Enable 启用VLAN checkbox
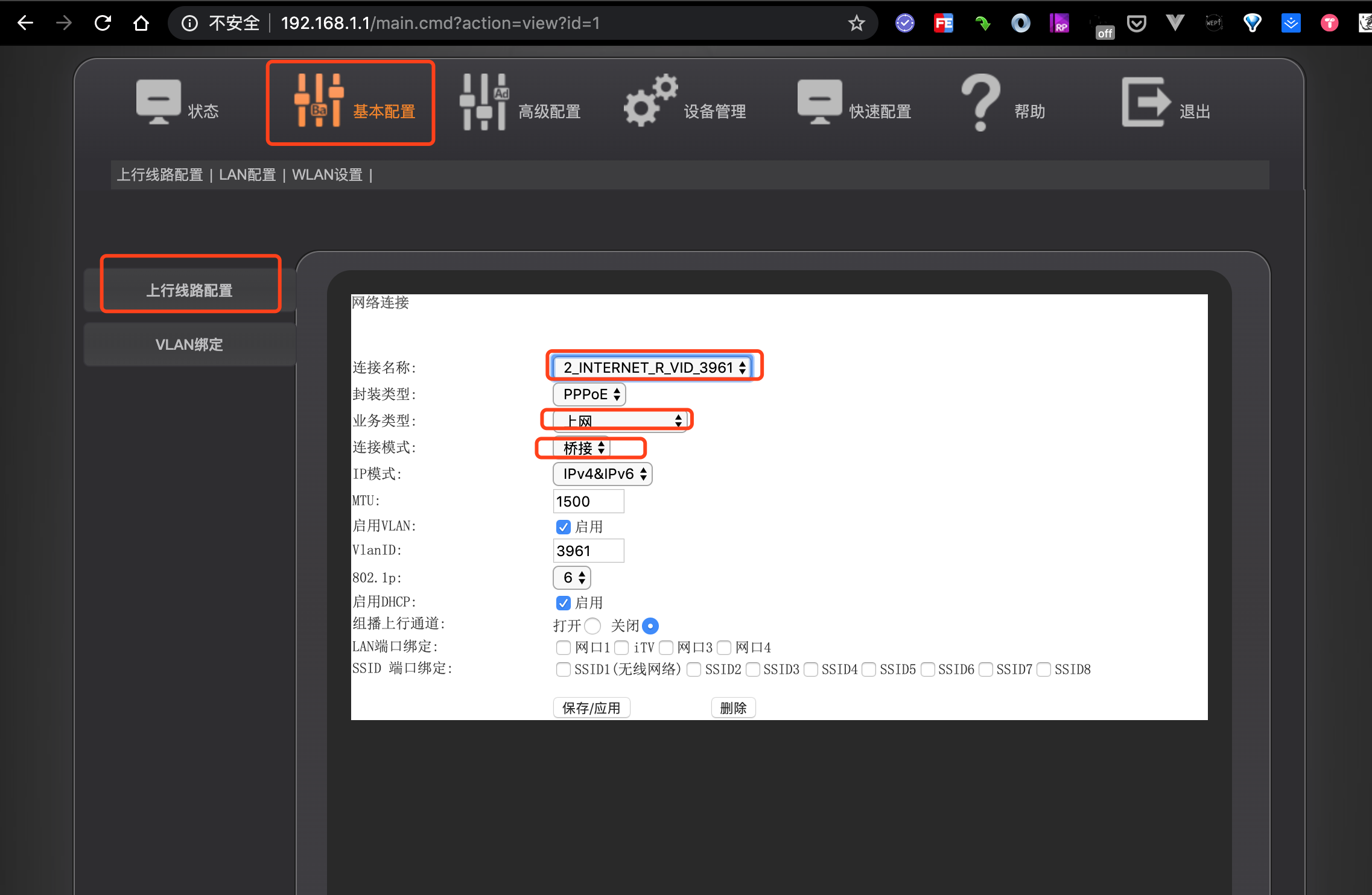Screen dimensions: 1372x895 pyautogui.click(x=562, y=527)
